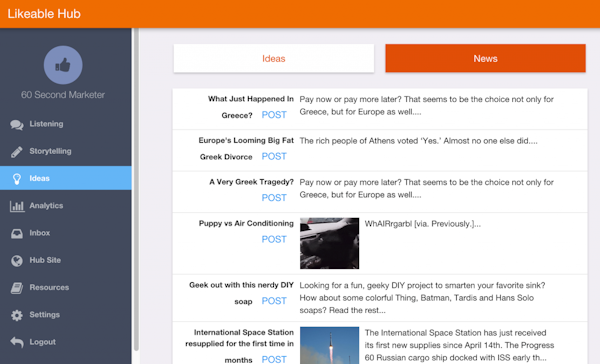The image size is (600, 364).
Task: Select the Storytelling pencil icon
Action: [16, 152]
